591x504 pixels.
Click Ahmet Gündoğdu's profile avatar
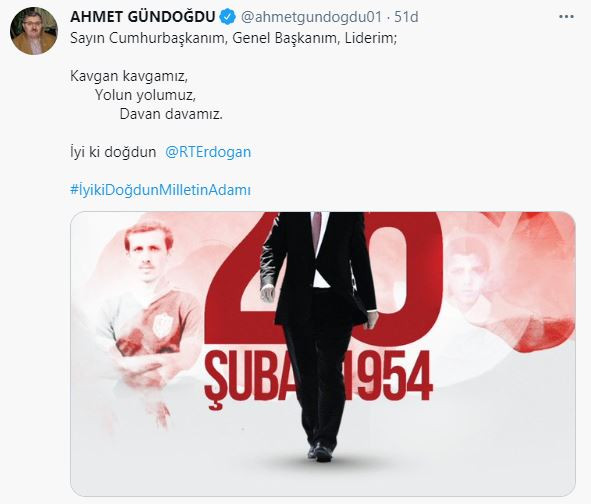click(x=34, y=31)
